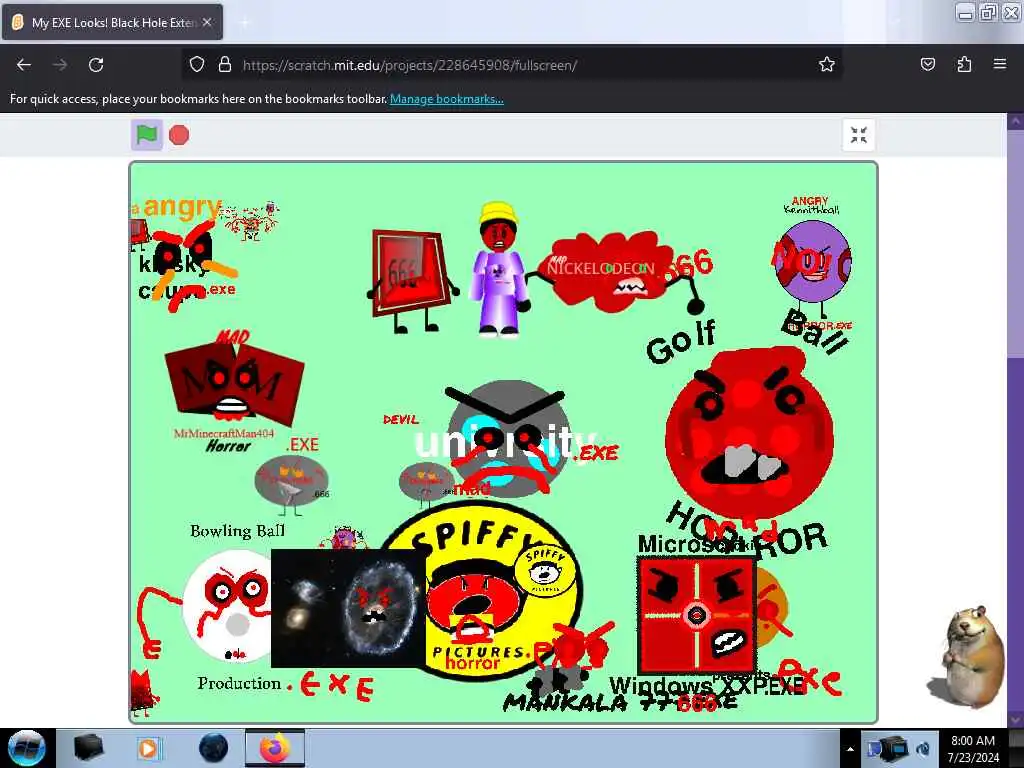Reload the page
Screen dimensions: 1024x768
96,65
